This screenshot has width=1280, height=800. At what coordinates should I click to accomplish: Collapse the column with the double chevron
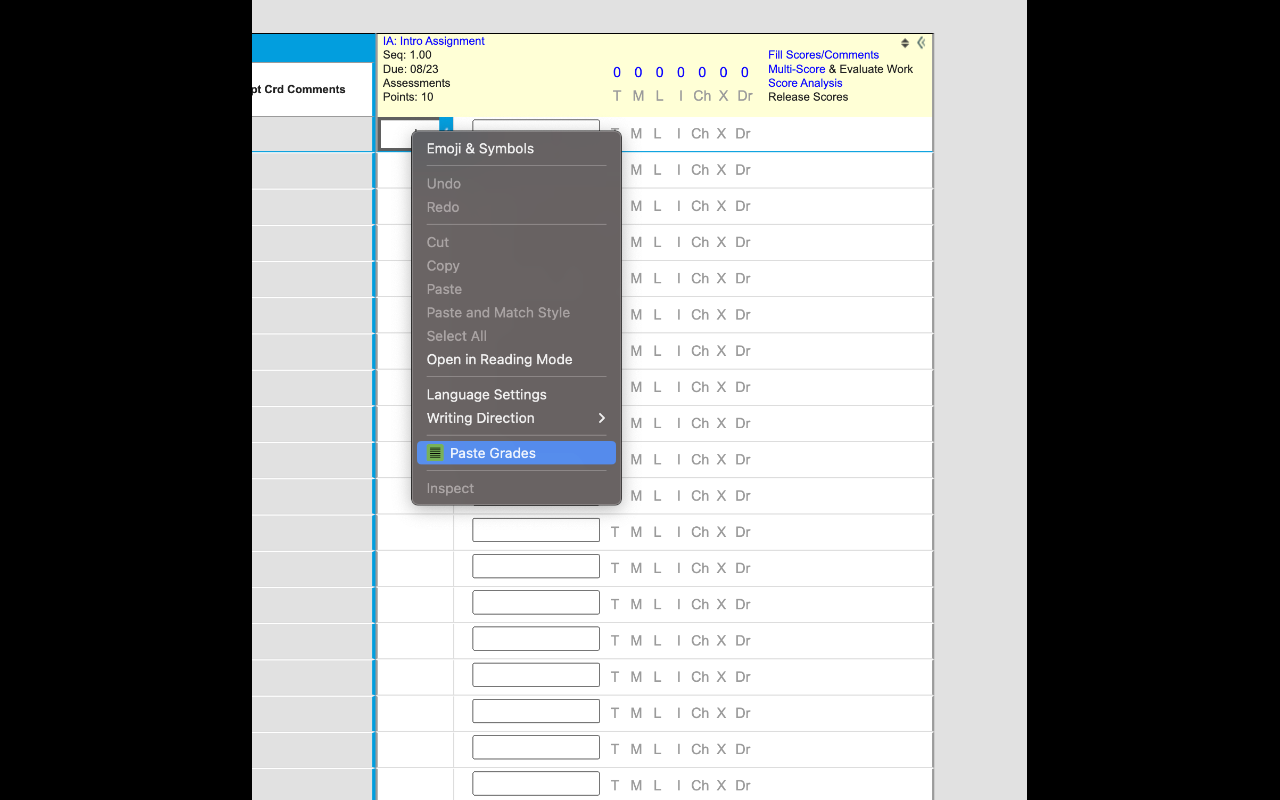(x=921, y=43)
